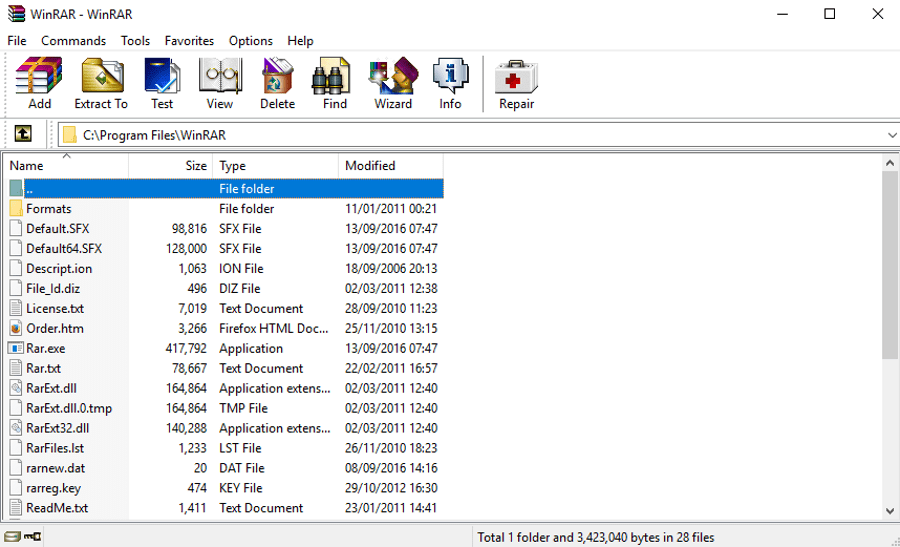Click the parent folder '..' row icon

16,188
